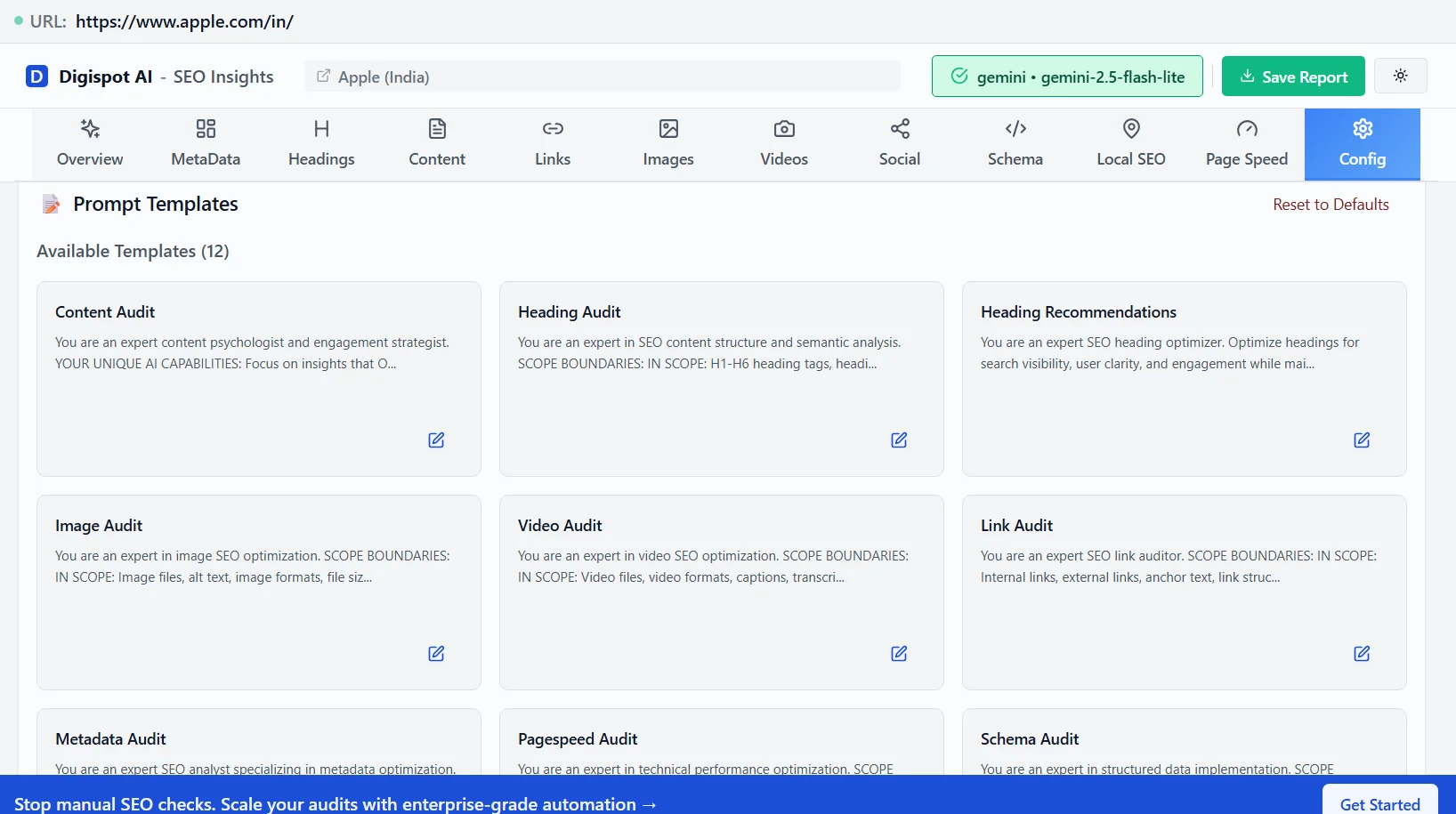
Task: Click the URL https://www.apple.com/in/
Action: tap(184, 21)
